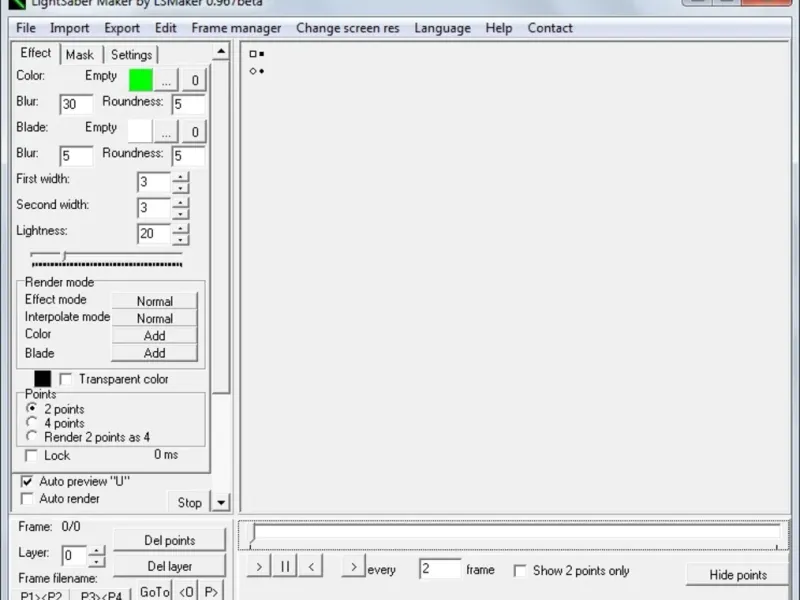Open the Contact menu
Screen dimensions: 800x600
[x=549, y=28]
